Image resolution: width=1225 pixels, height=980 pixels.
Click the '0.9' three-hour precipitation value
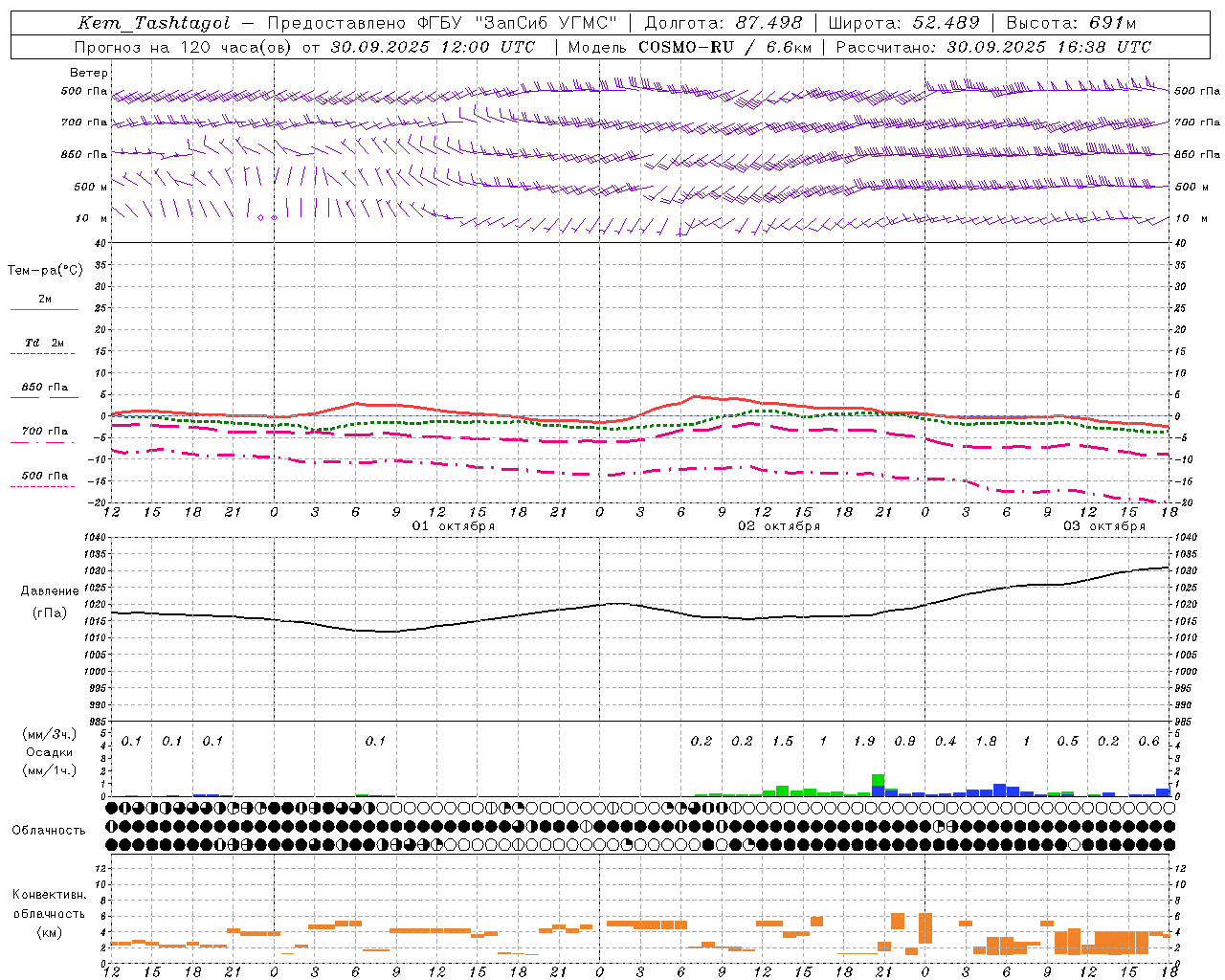(904, 742)
